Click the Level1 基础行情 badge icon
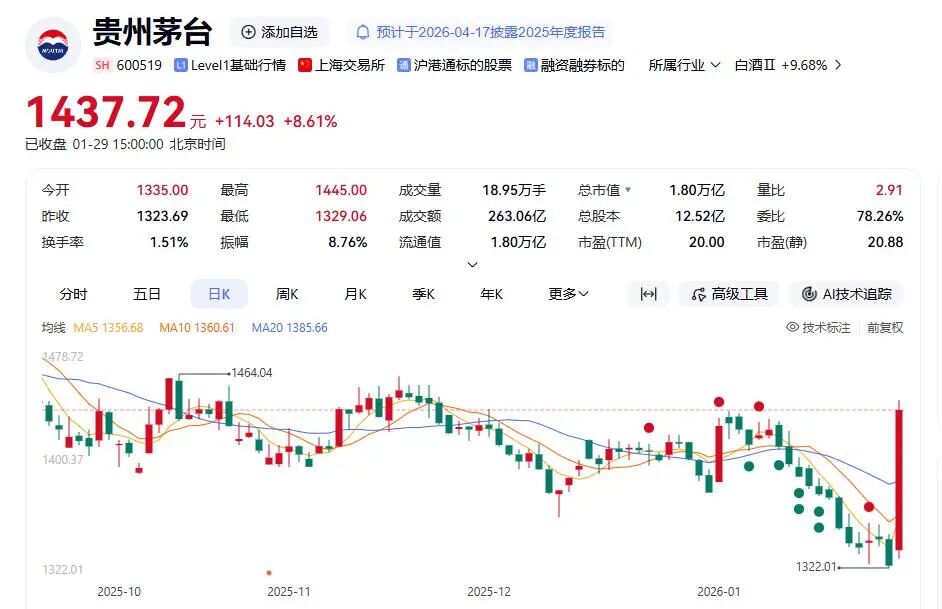 coord(181,65)
